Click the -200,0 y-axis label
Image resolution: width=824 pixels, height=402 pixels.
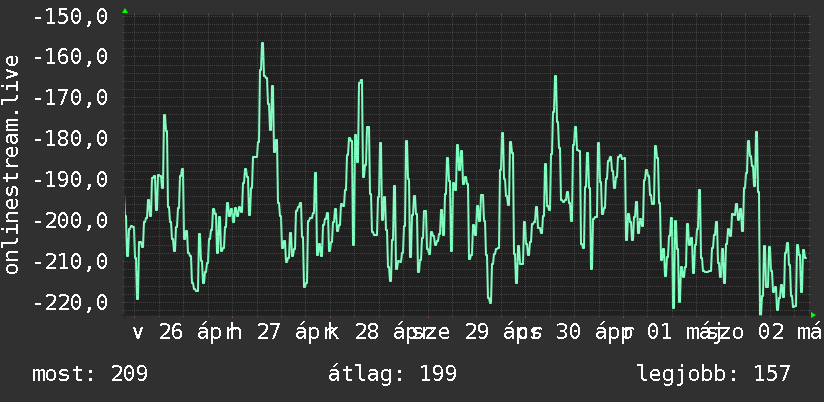[x=70, y=220]
